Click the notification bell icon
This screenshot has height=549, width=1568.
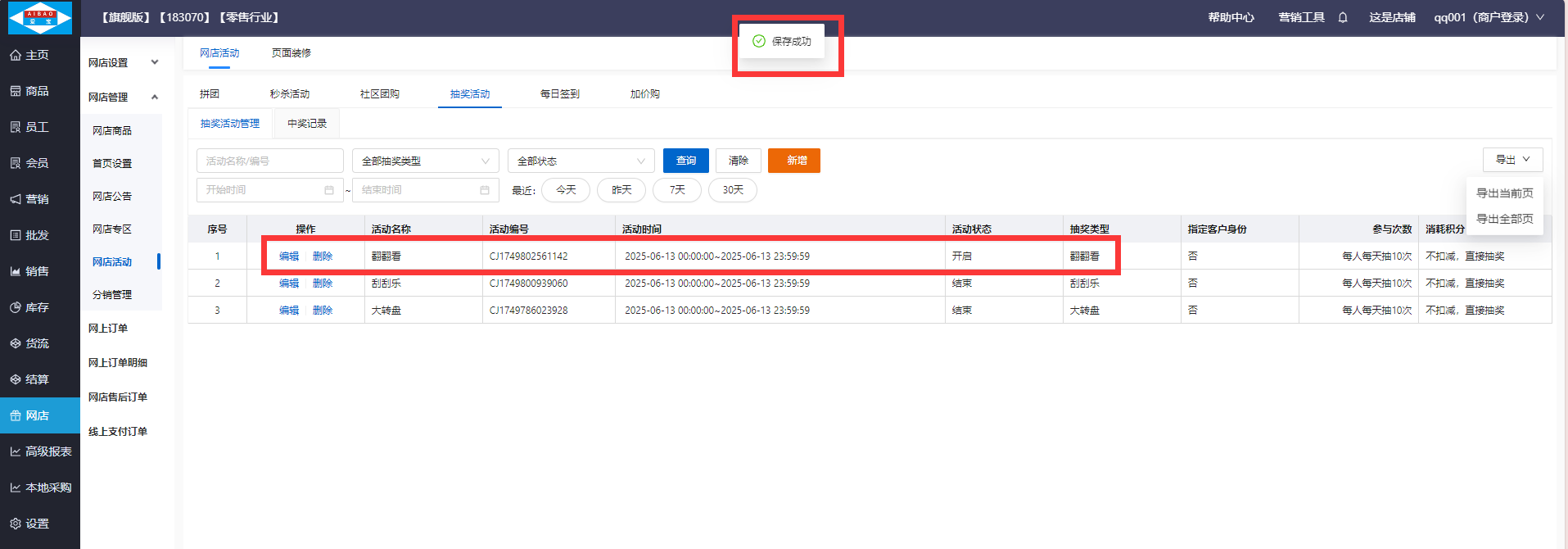point(1343,17)
